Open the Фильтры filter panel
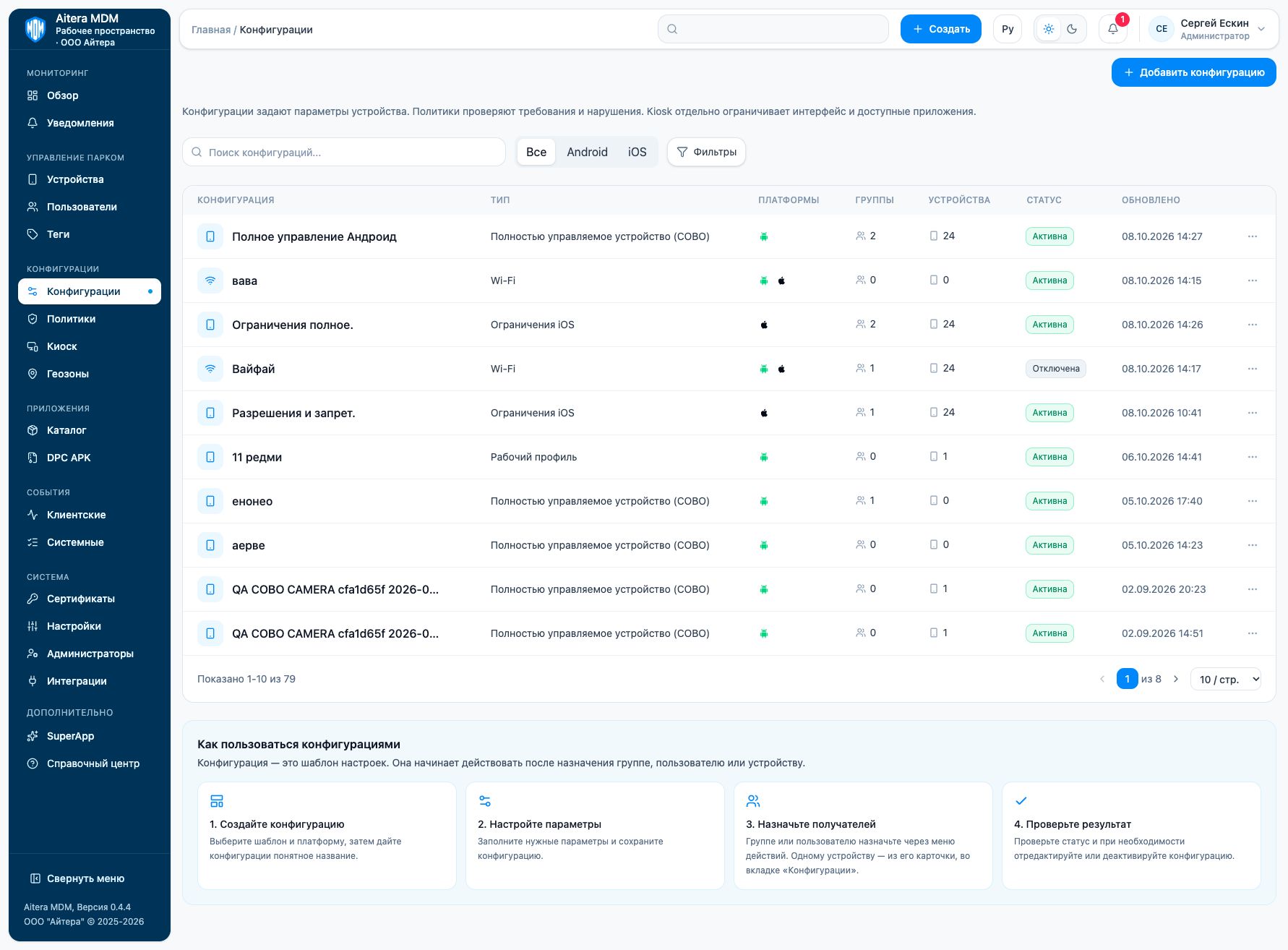This screenshot has height=950, width=1288. 706,152
